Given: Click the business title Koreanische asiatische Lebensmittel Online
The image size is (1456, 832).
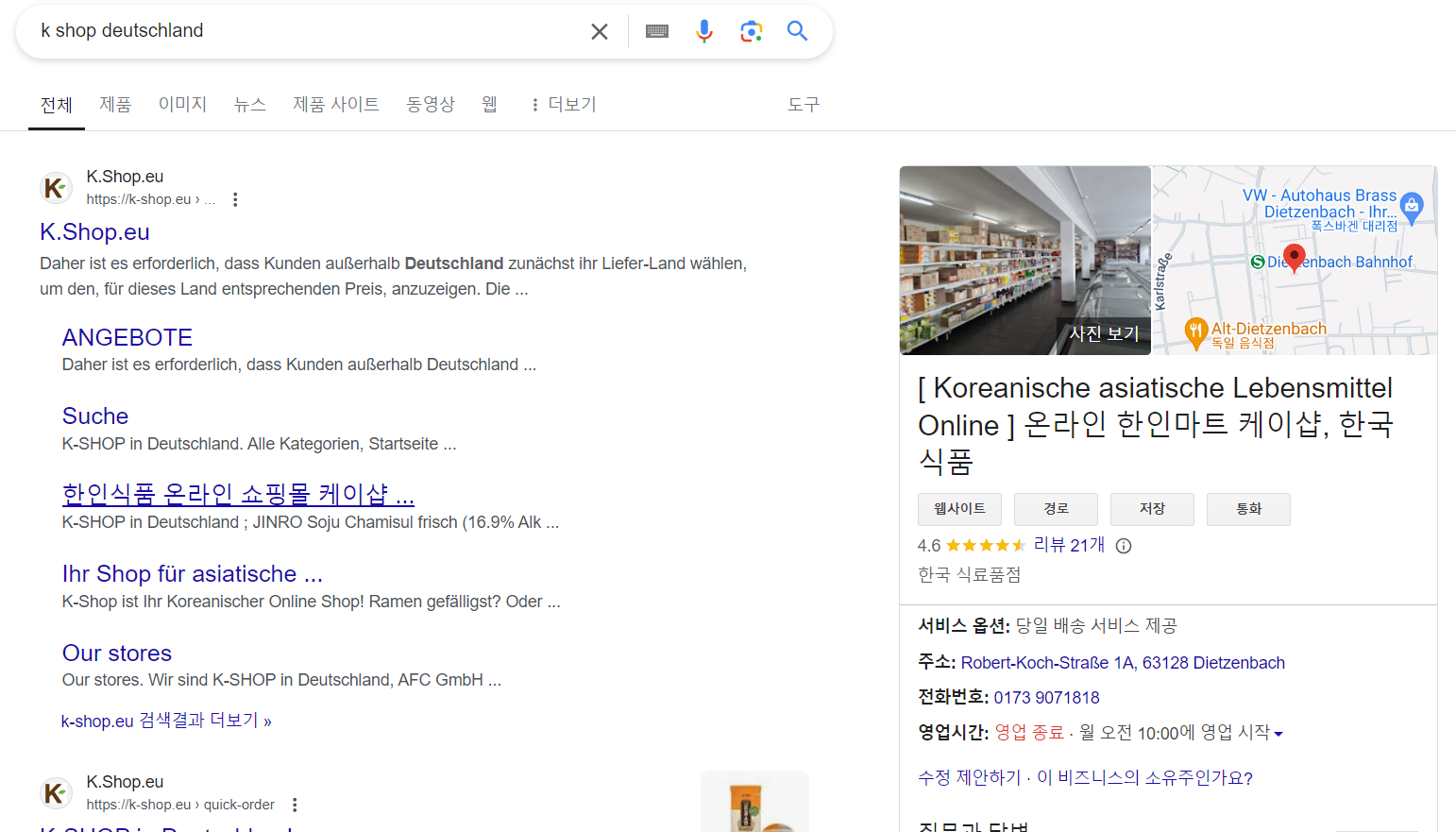Looking at the screenshot, I should pyautogui.click(x=1155, y=425).
